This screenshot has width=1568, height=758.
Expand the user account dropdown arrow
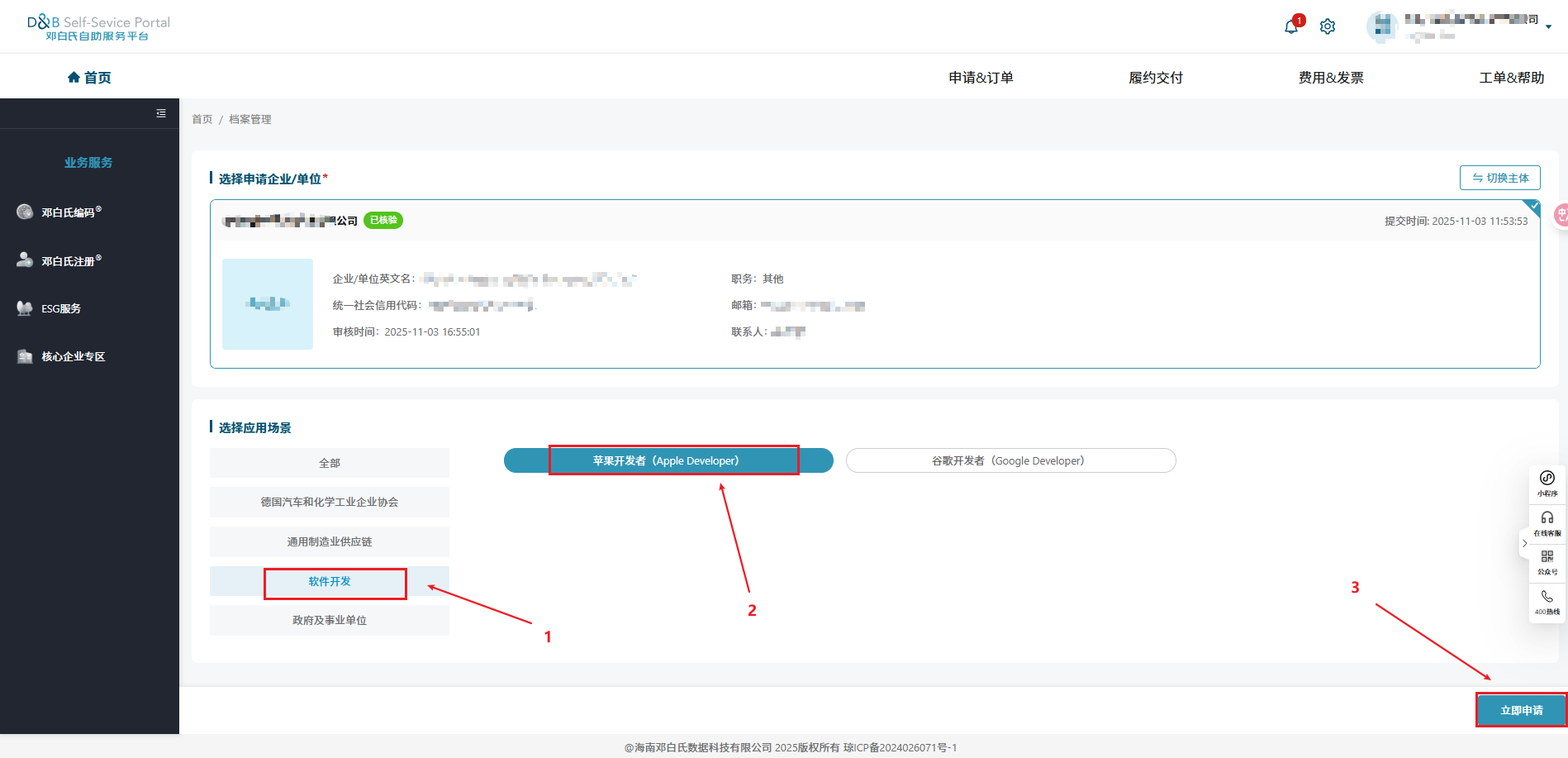[x=1548, y=26]
